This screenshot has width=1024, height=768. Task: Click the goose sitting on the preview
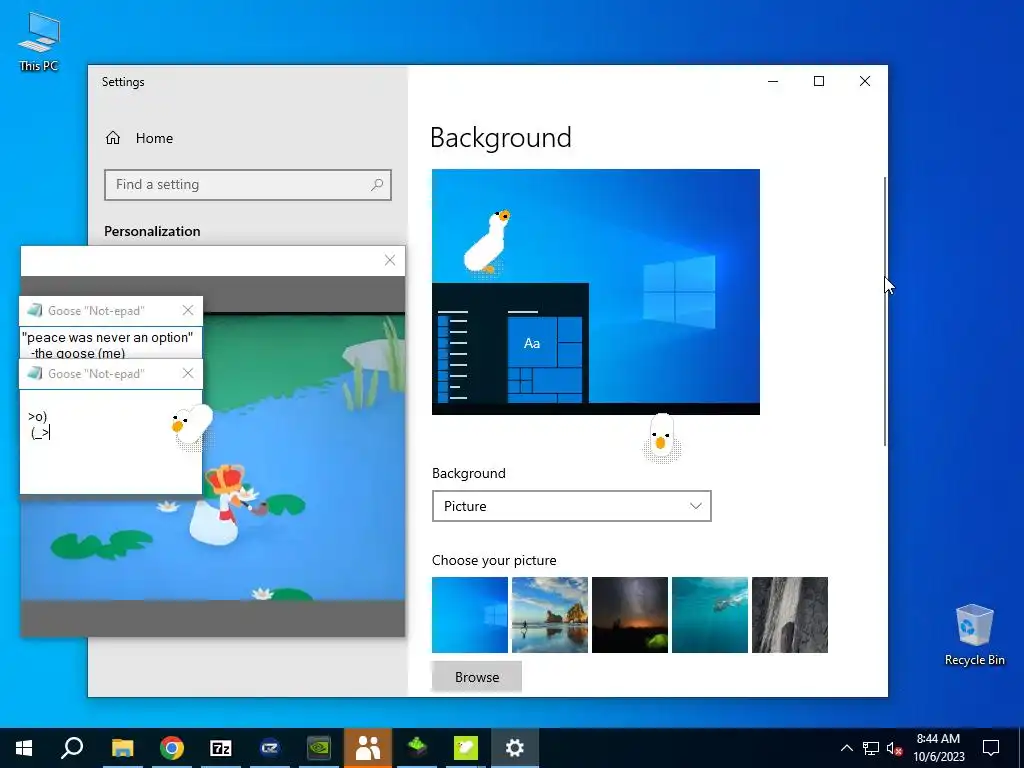[x=487, y=242]
